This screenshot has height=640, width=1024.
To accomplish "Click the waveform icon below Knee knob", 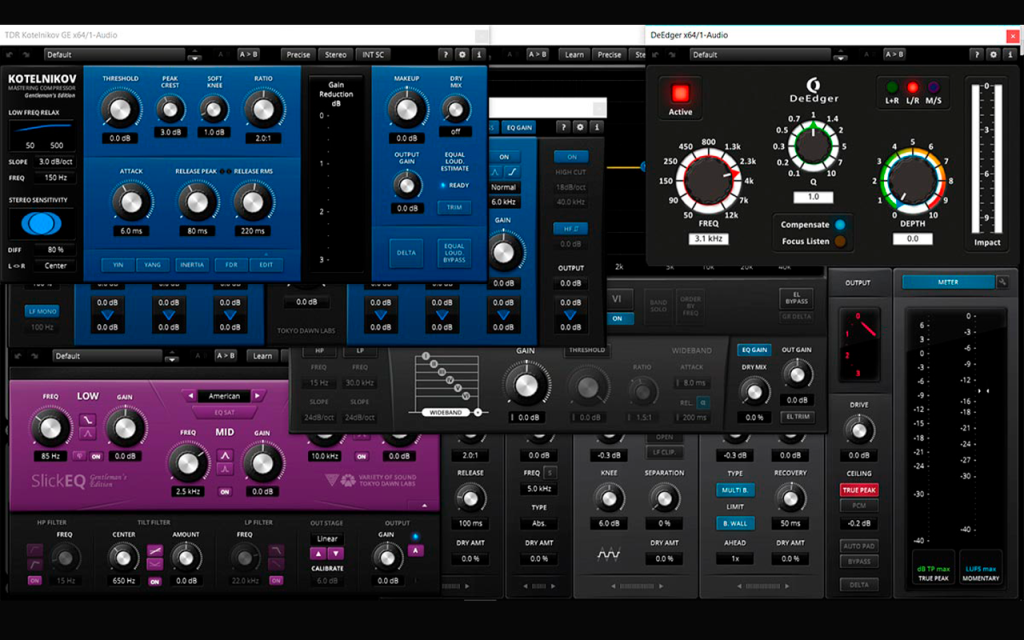I will click(x=608, y=554).
